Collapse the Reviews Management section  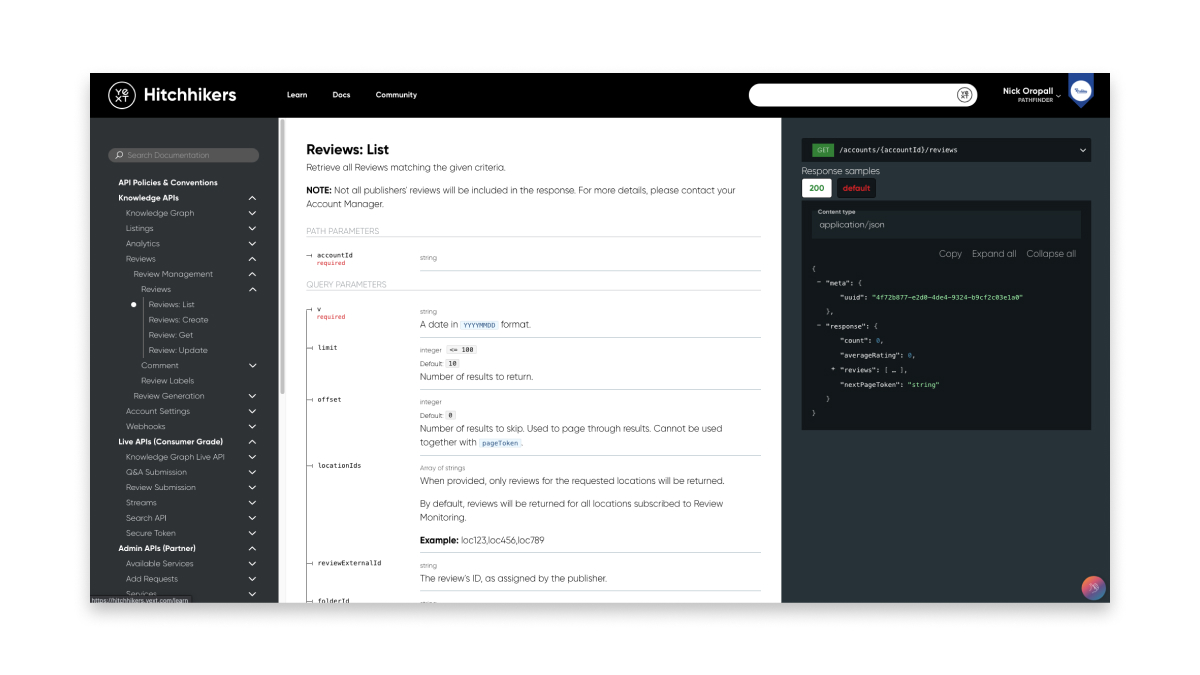pyautogui.click(x=252, y=273)
